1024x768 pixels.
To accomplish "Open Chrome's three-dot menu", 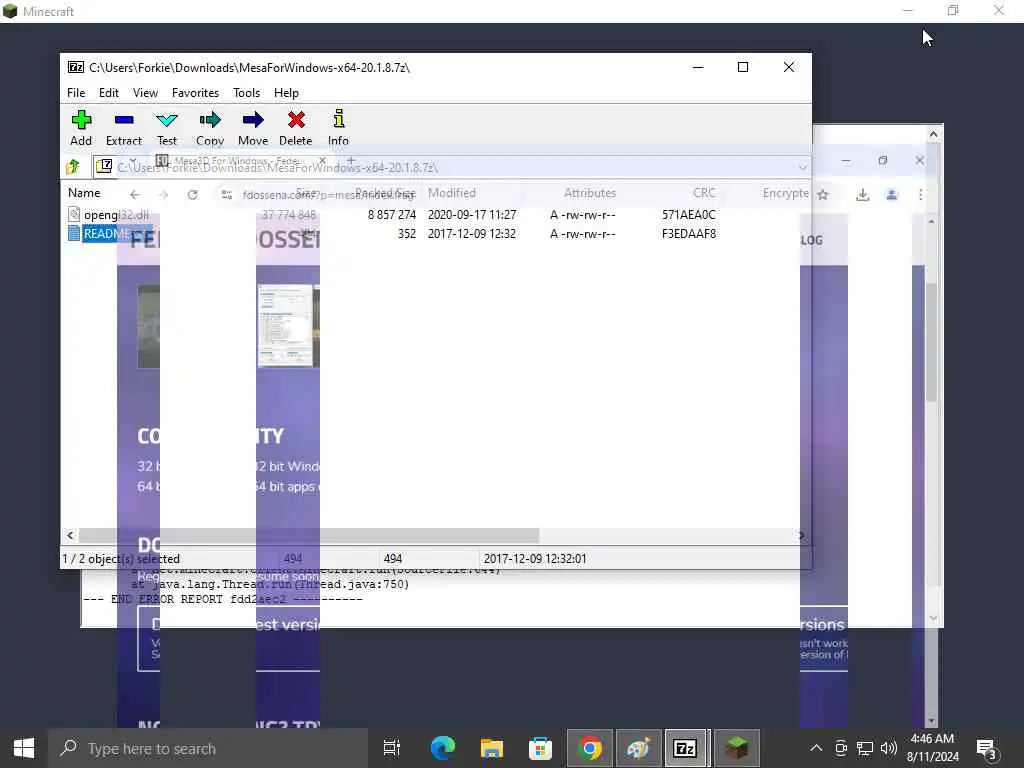I will pyautogui.click(x=920, y=195).
